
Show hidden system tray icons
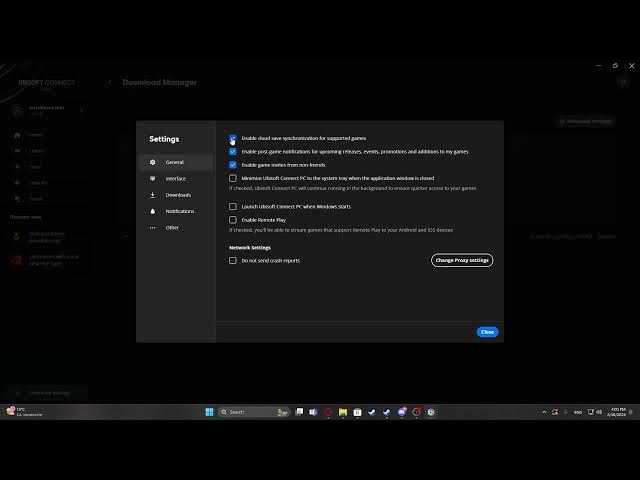point(544,412)
